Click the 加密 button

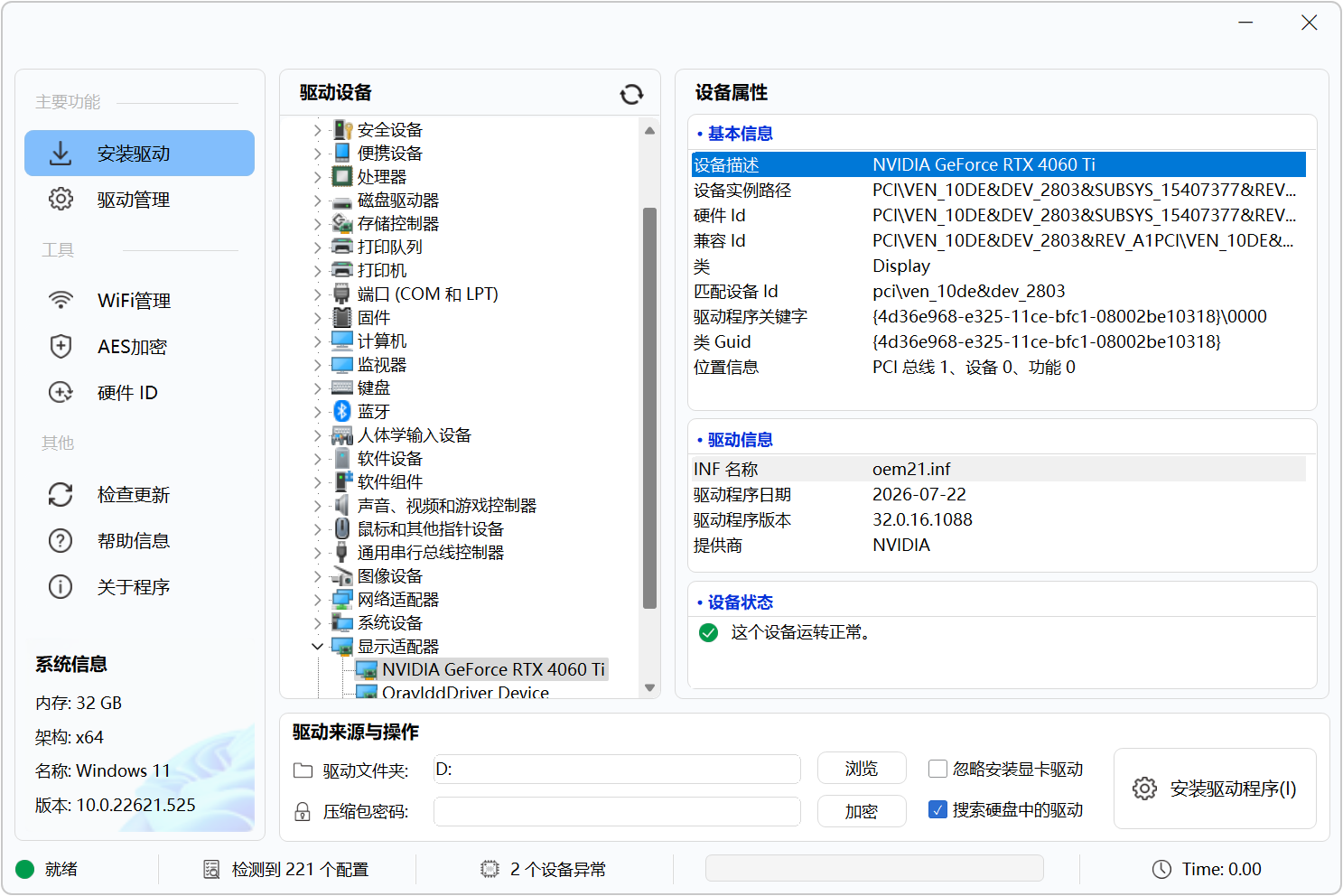coord(862,811)
